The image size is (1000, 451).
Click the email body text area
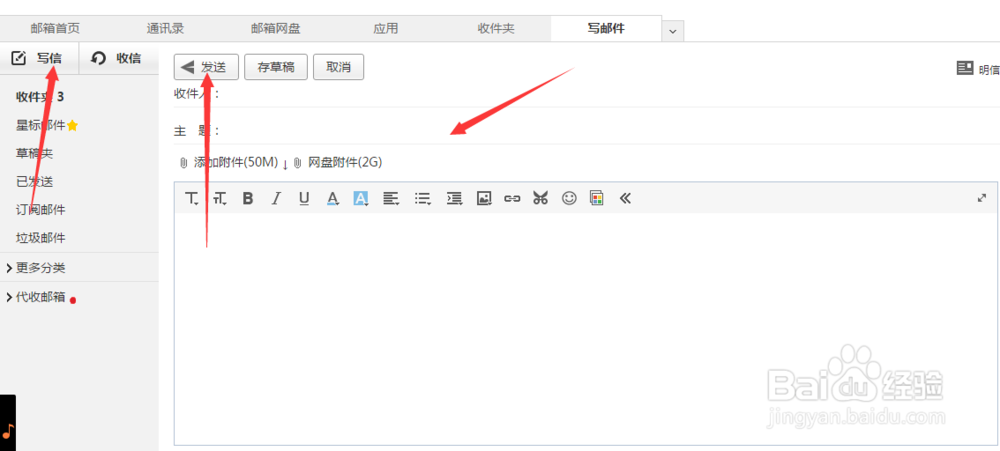point(585,329)
